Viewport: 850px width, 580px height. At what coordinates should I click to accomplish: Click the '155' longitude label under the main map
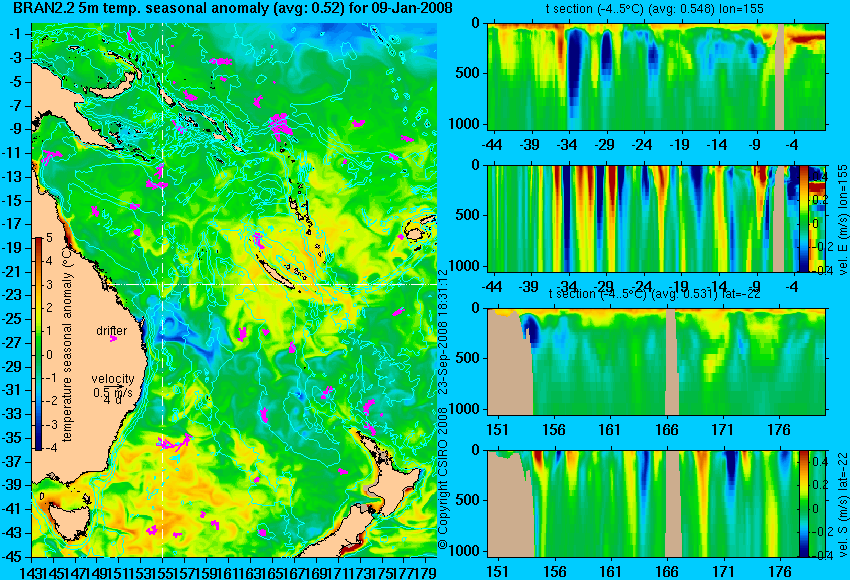[163, 571]
